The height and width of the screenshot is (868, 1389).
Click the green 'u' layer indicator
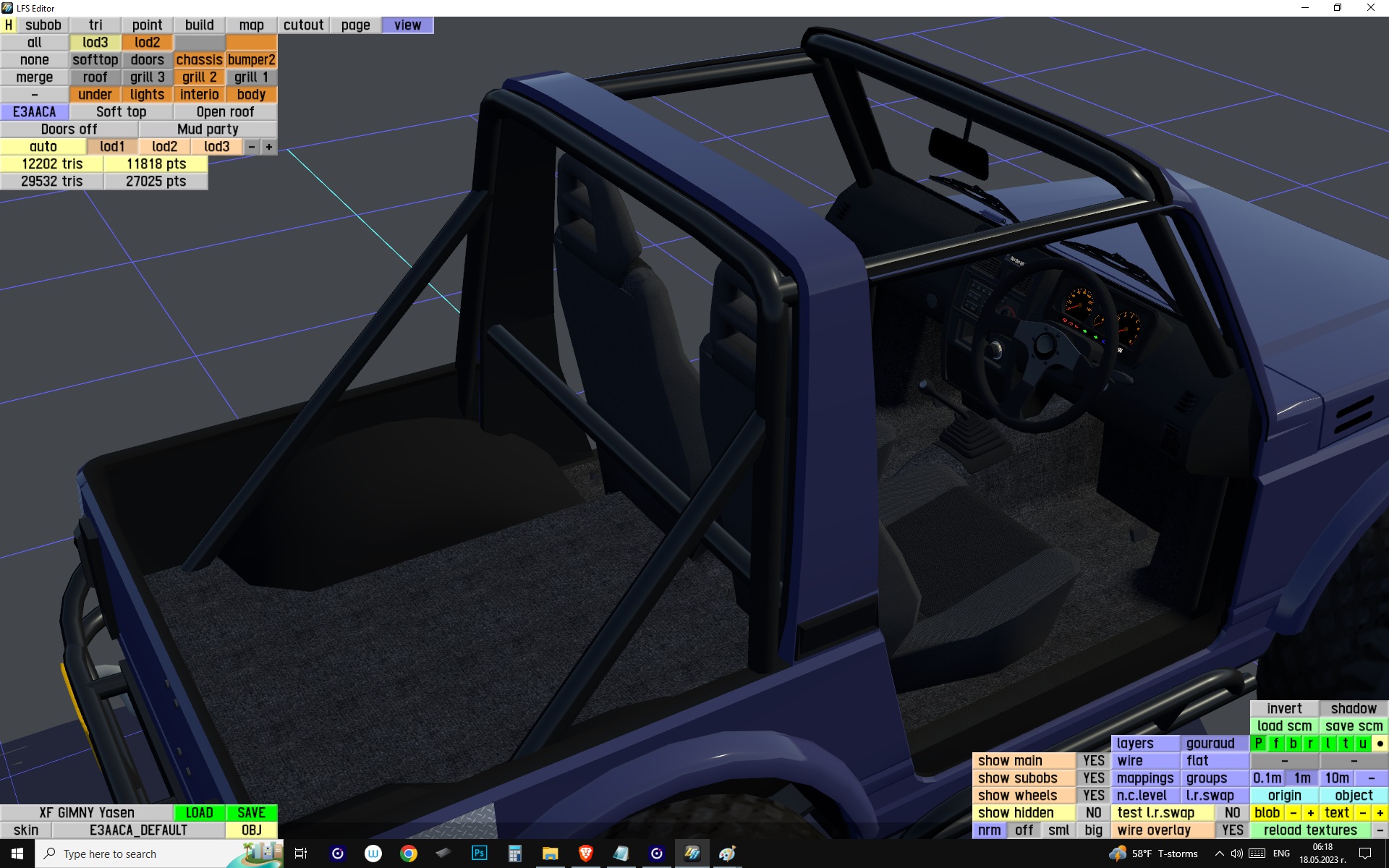coord(1362,743)
